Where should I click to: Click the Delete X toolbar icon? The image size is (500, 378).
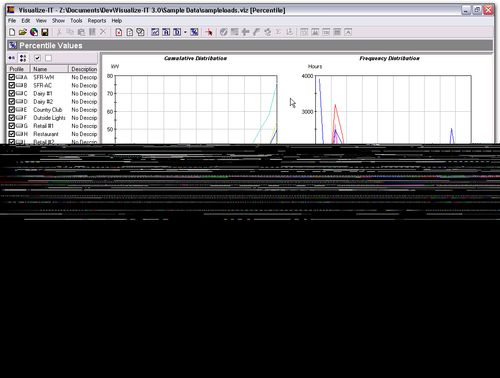click(103, 32)
